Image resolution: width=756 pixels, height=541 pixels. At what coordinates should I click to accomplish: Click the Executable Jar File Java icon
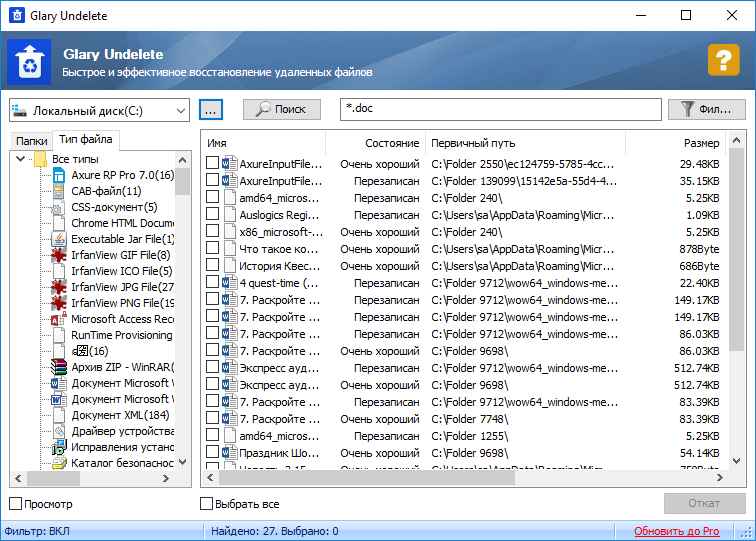pyautogui.click(x=59, y=239)
